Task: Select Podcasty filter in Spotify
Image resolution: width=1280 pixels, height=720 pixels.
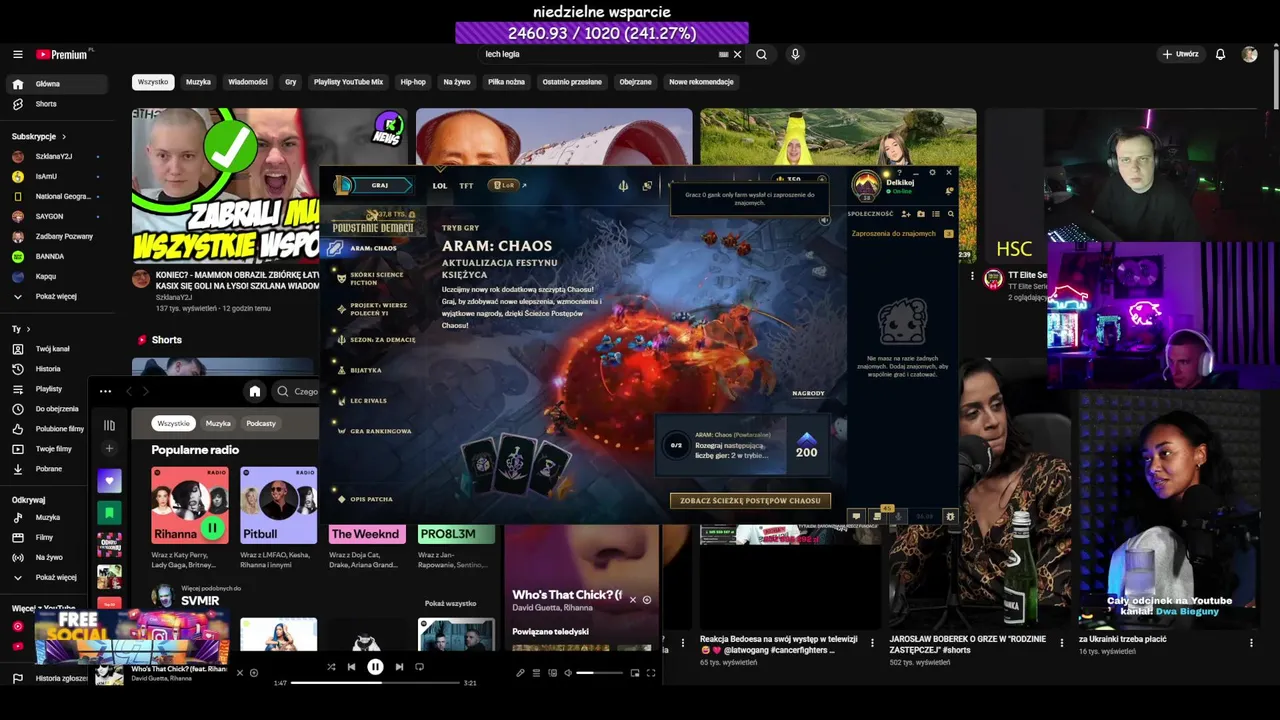Action: 261,423
